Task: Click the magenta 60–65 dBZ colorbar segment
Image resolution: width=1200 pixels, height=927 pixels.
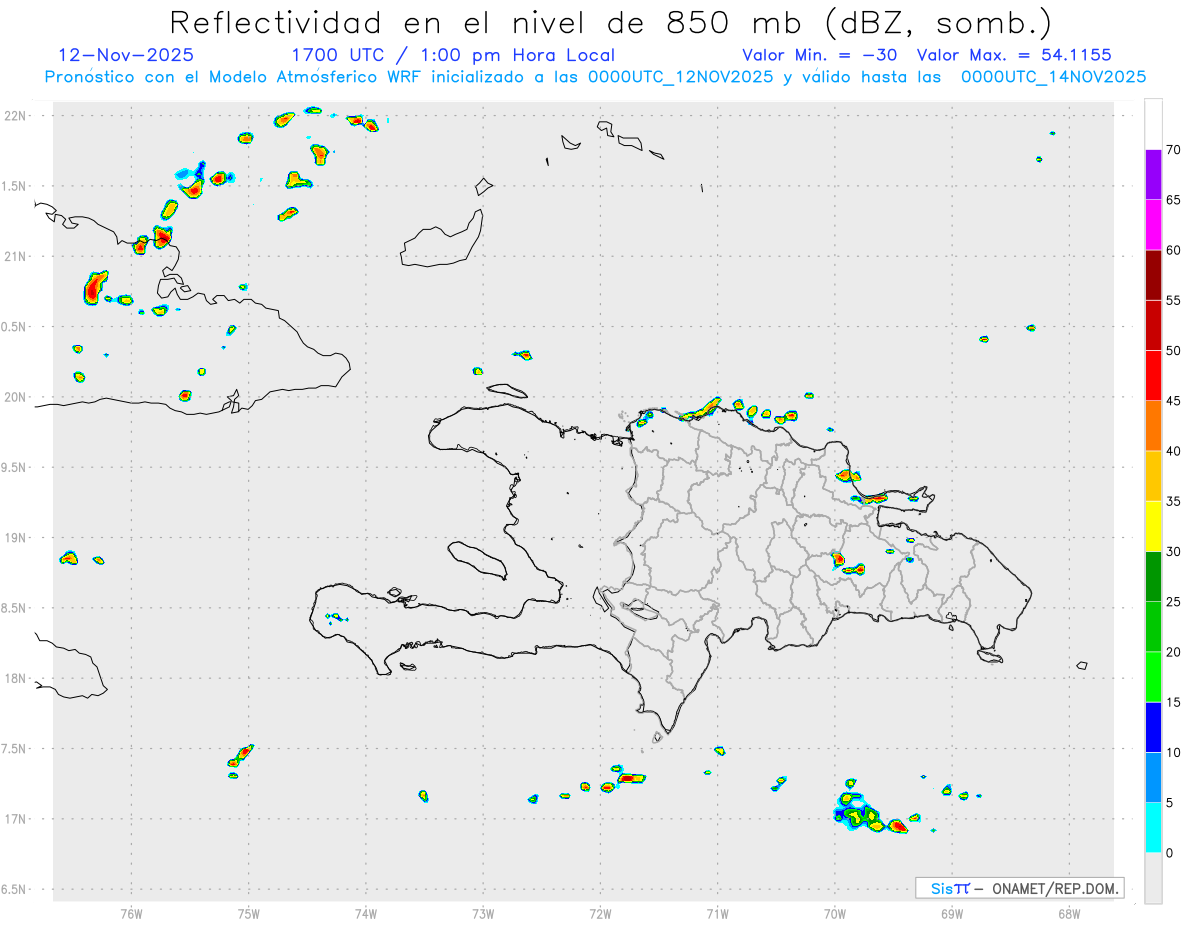Action: tap(1153, 225)
